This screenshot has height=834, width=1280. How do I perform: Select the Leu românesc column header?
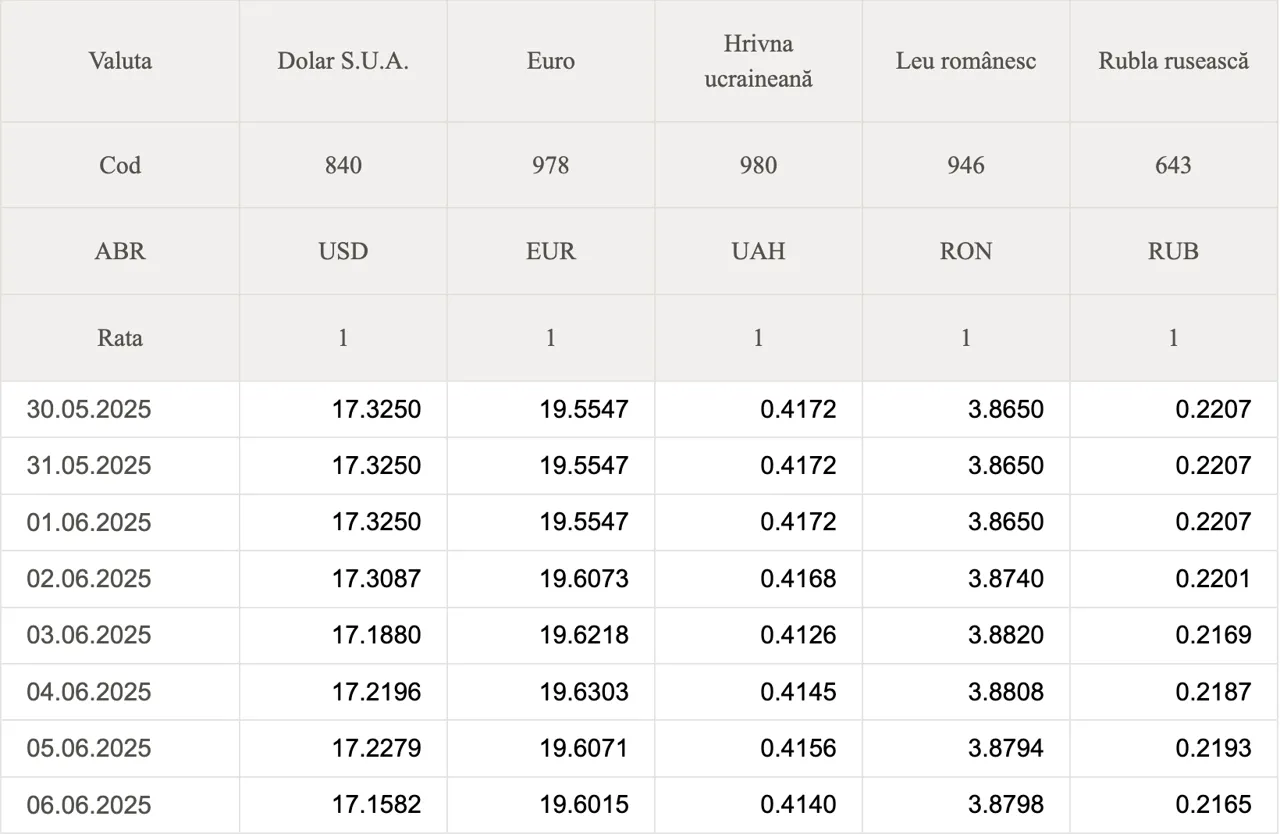[966, 61]
